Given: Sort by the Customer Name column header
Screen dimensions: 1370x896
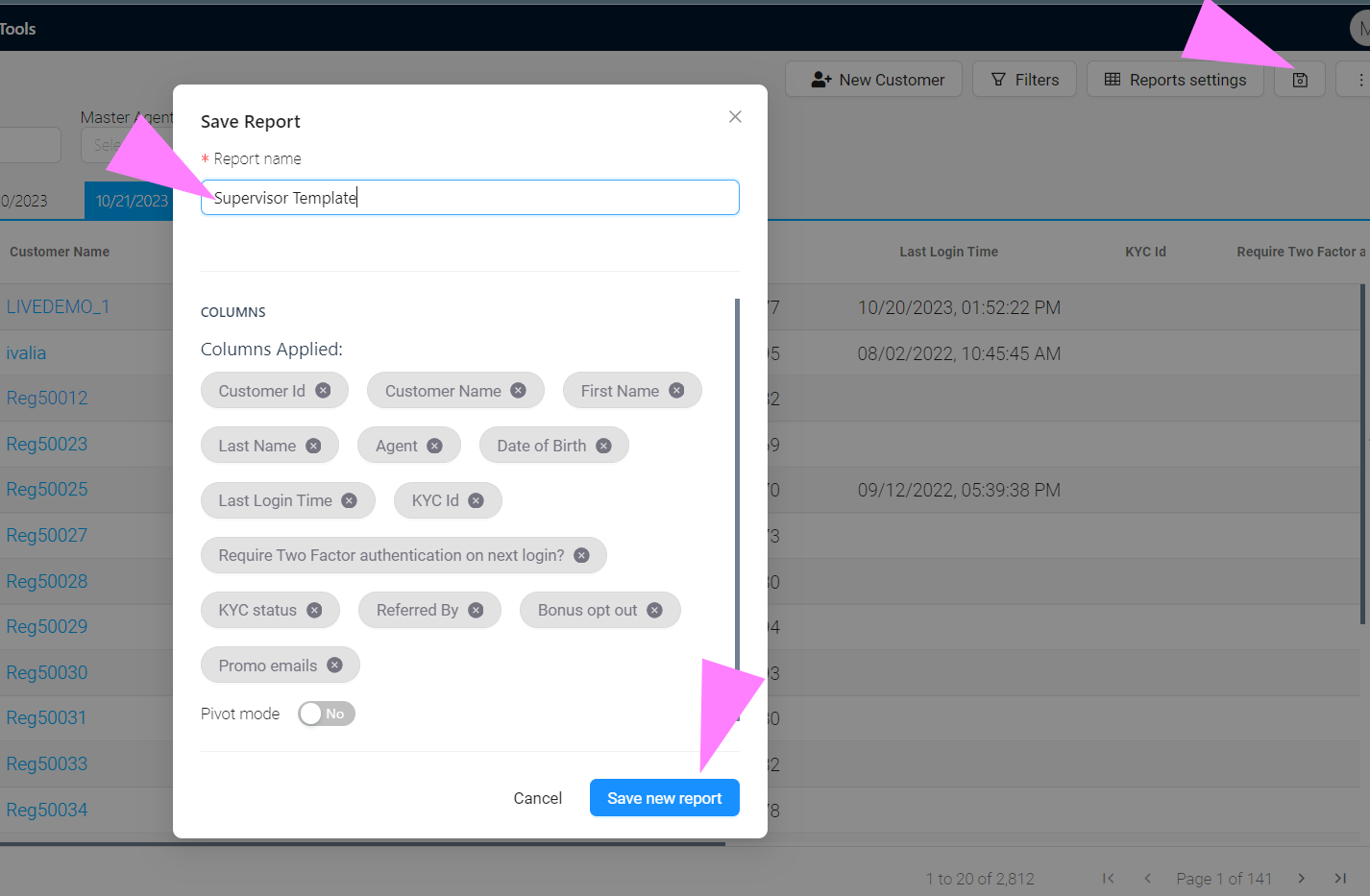Looking at the screenshot, I should pos(60,252).
